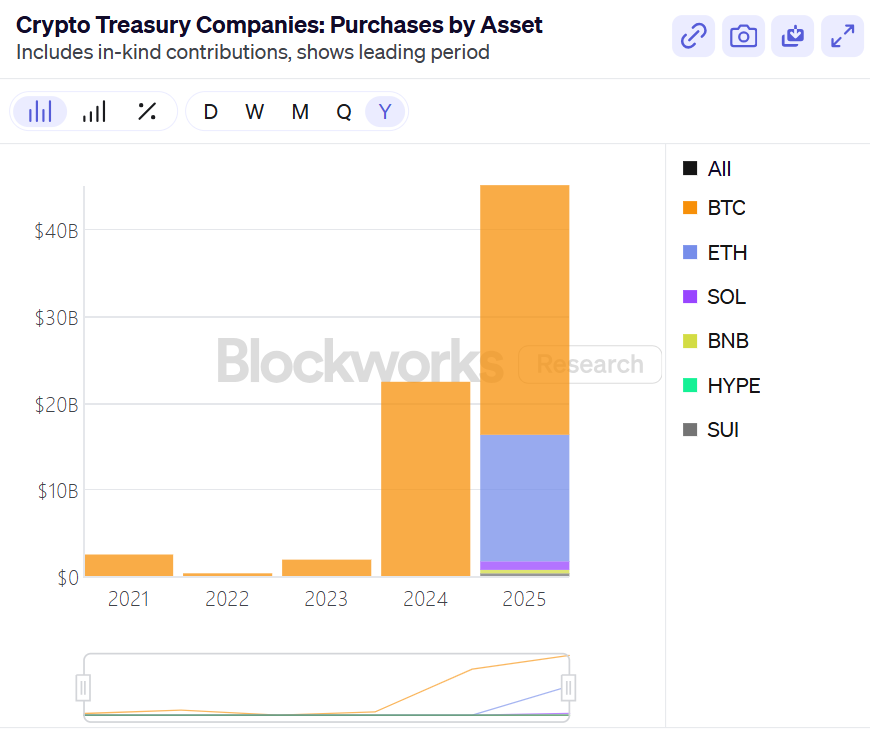The width and height of the screenshot is (870, 744).
Task: Click the 2025 stacked bar ETH segment
Action: click(x=525, y=497)
